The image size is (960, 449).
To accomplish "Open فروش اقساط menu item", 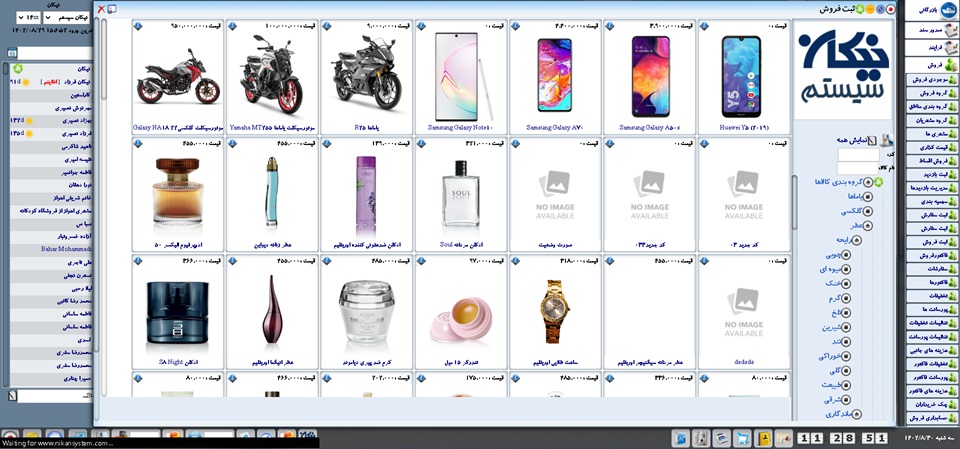I will (x=932, y=160).
